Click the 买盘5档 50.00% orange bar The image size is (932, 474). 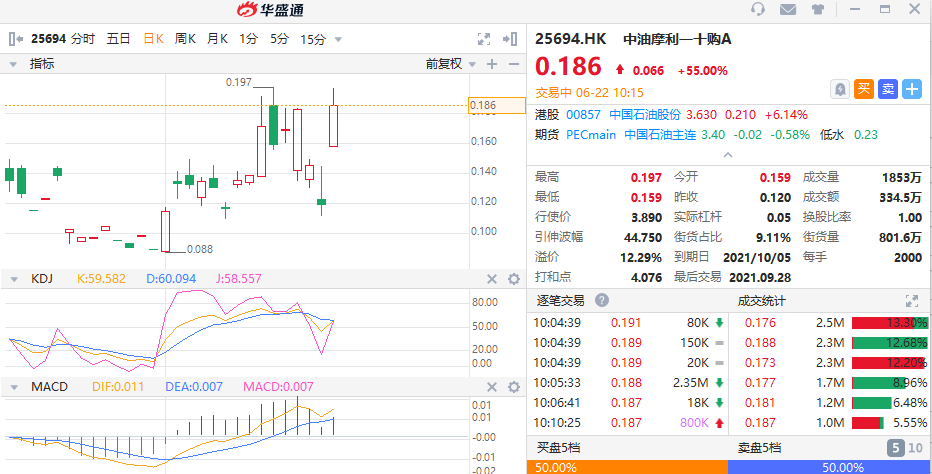point(627,467)
